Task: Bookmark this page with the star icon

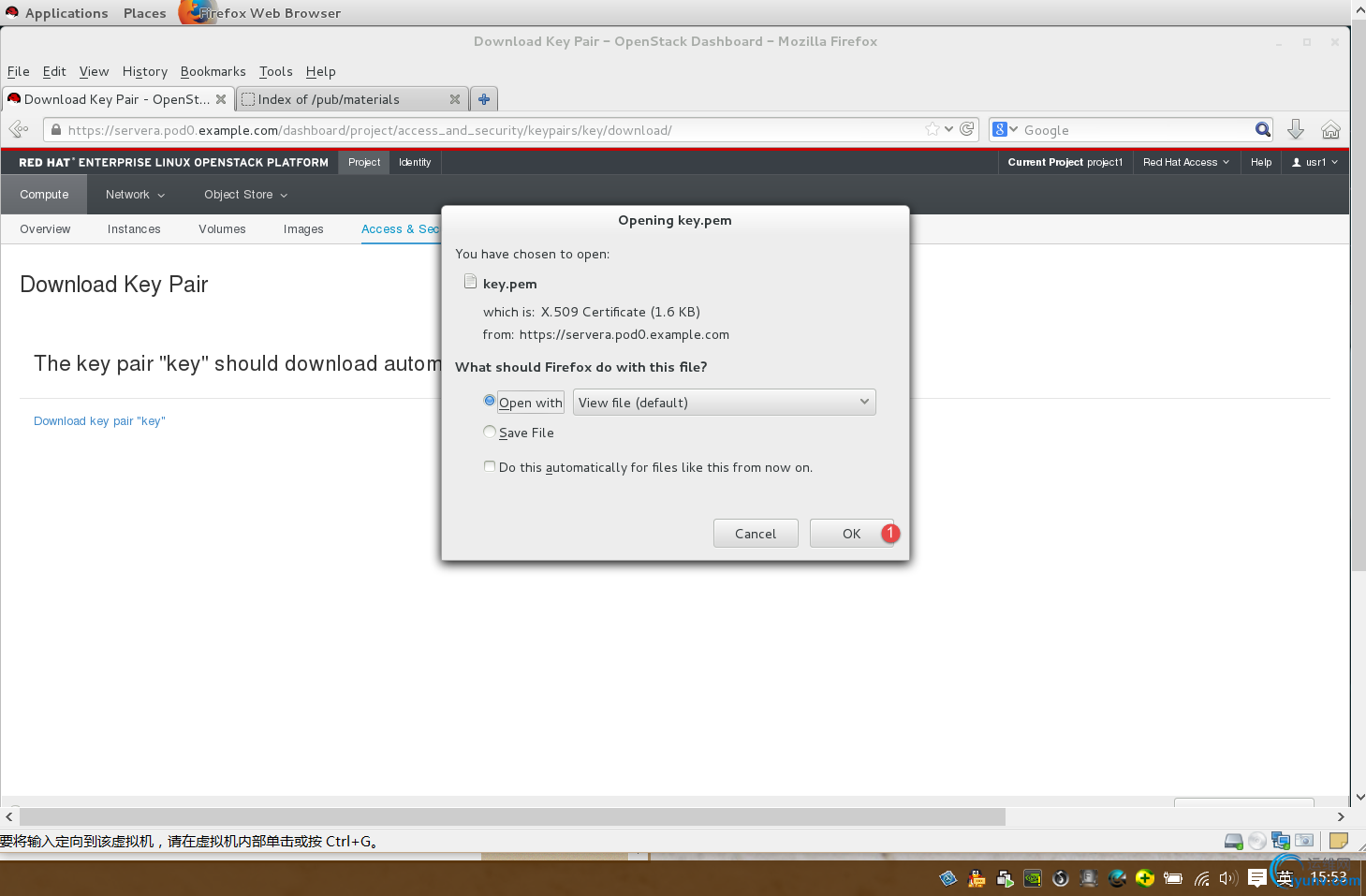Action: coord(933,129)
